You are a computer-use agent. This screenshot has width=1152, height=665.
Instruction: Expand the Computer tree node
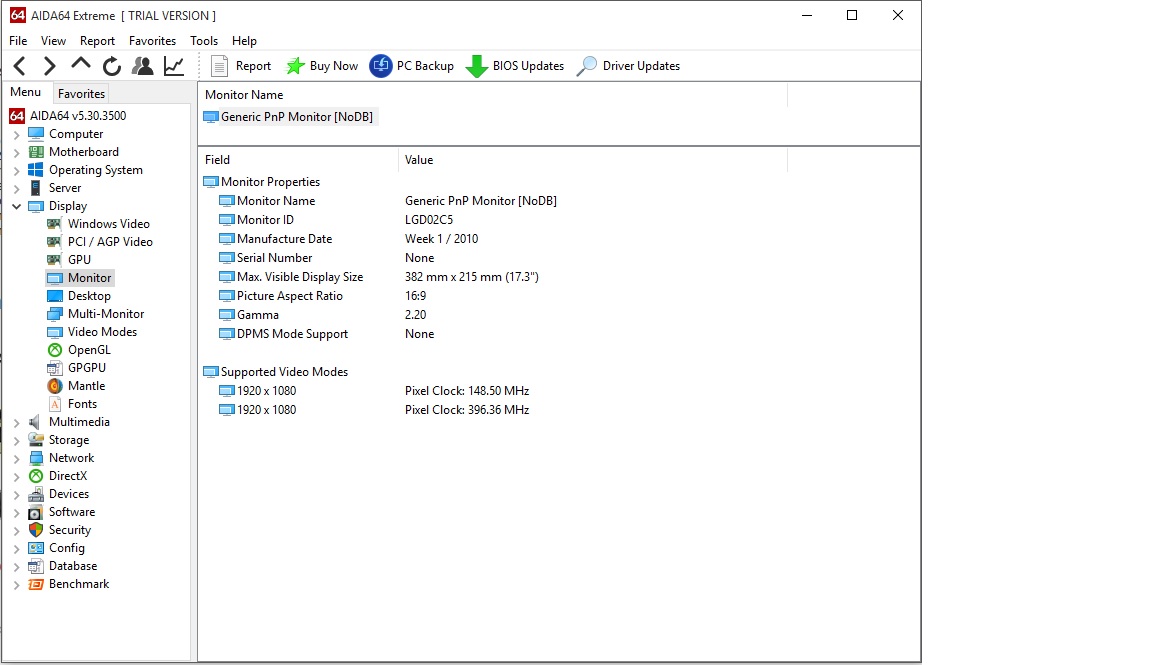click(17, 134)
